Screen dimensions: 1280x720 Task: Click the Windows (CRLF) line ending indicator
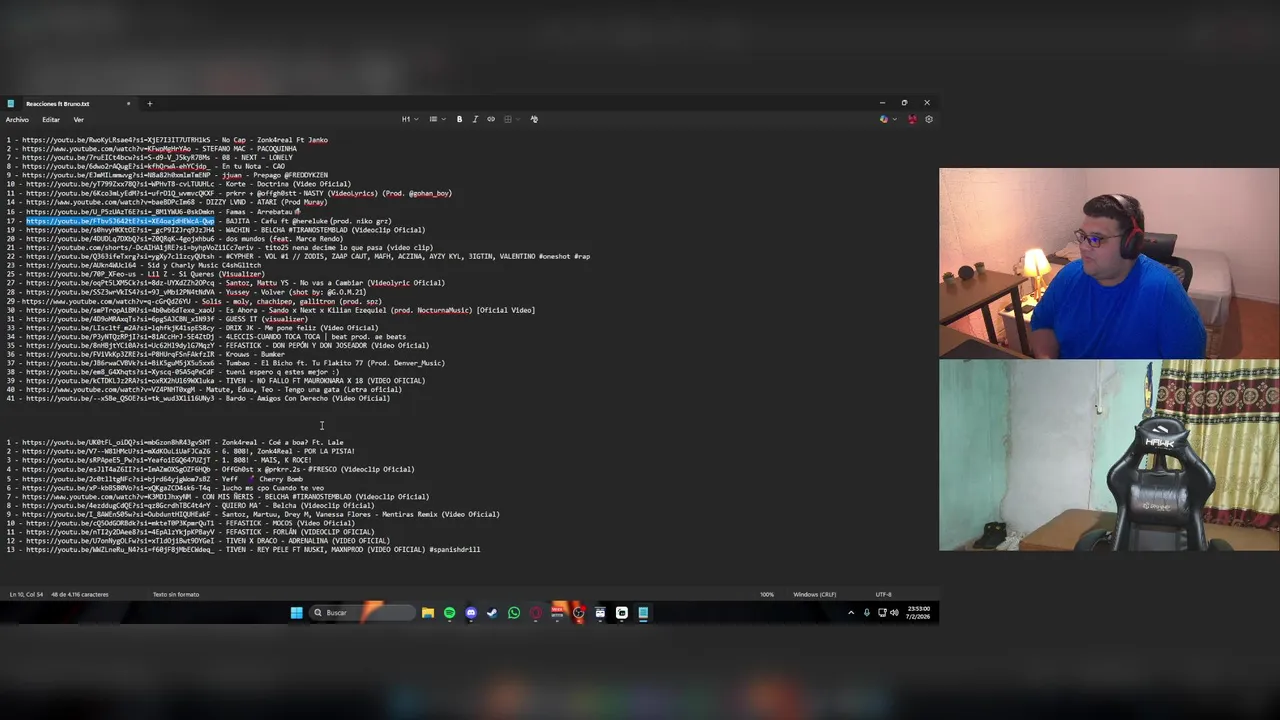click(815, 594)
